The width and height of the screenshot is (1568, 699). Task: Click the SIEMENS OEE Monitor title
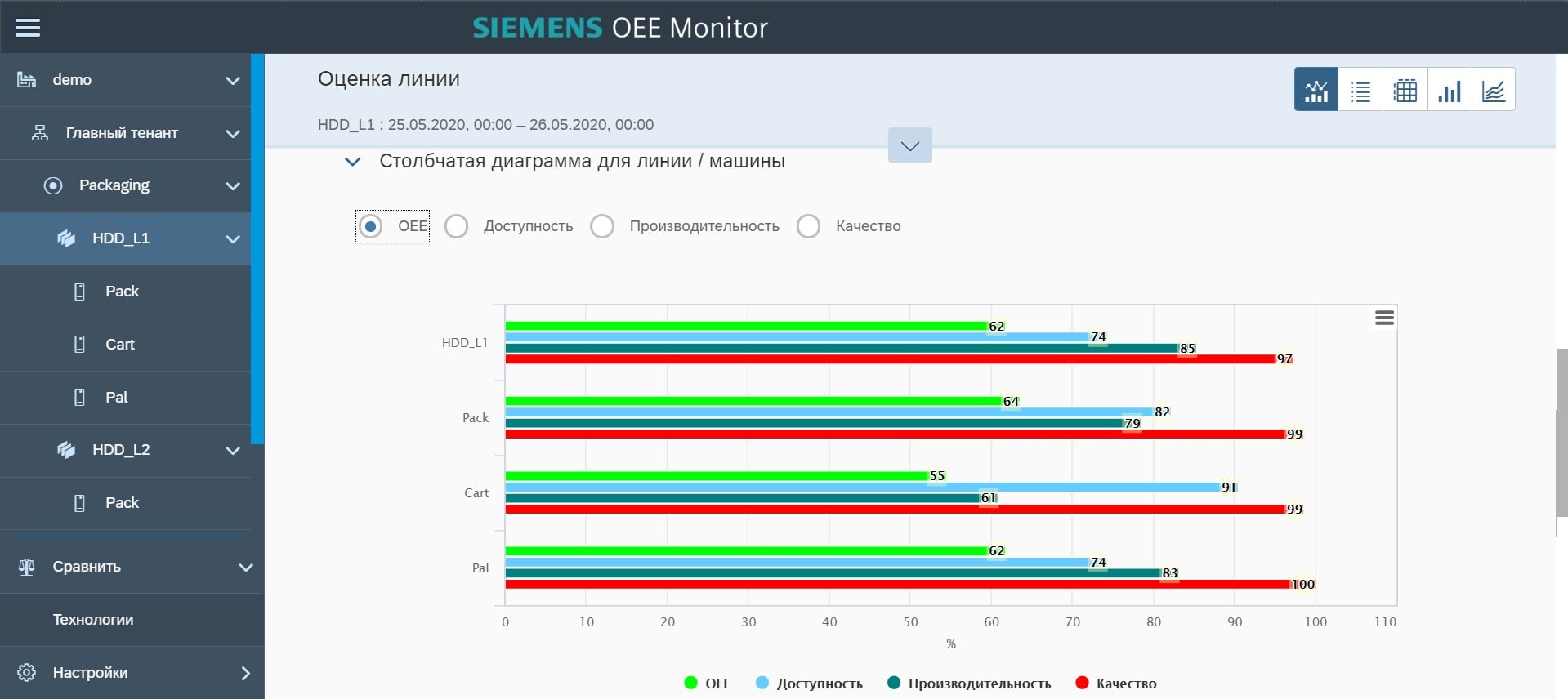tap(620, 28)
